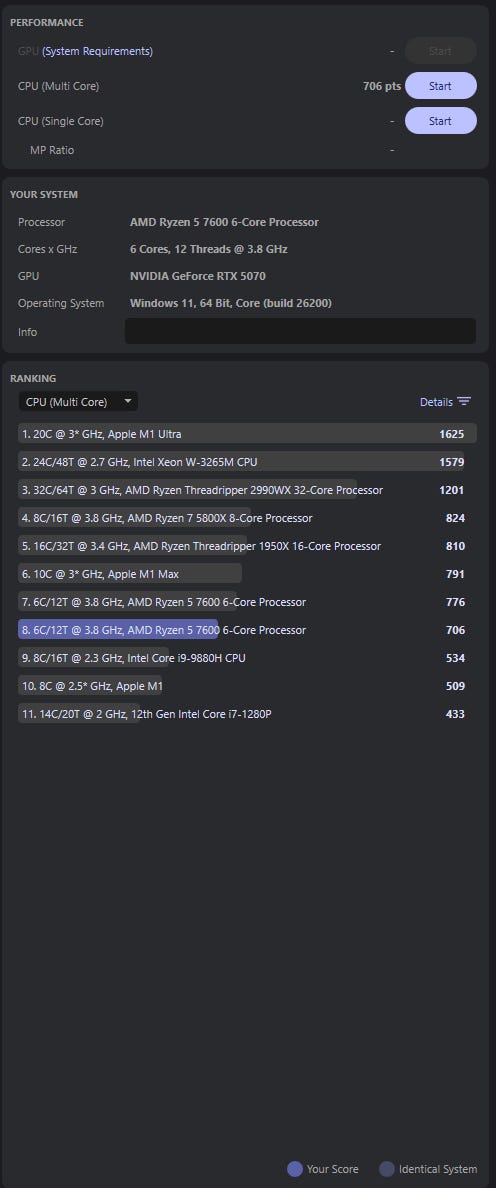
Task: Select the Ryzen 5 7600 row scoring 776
Action: point(248,602)
